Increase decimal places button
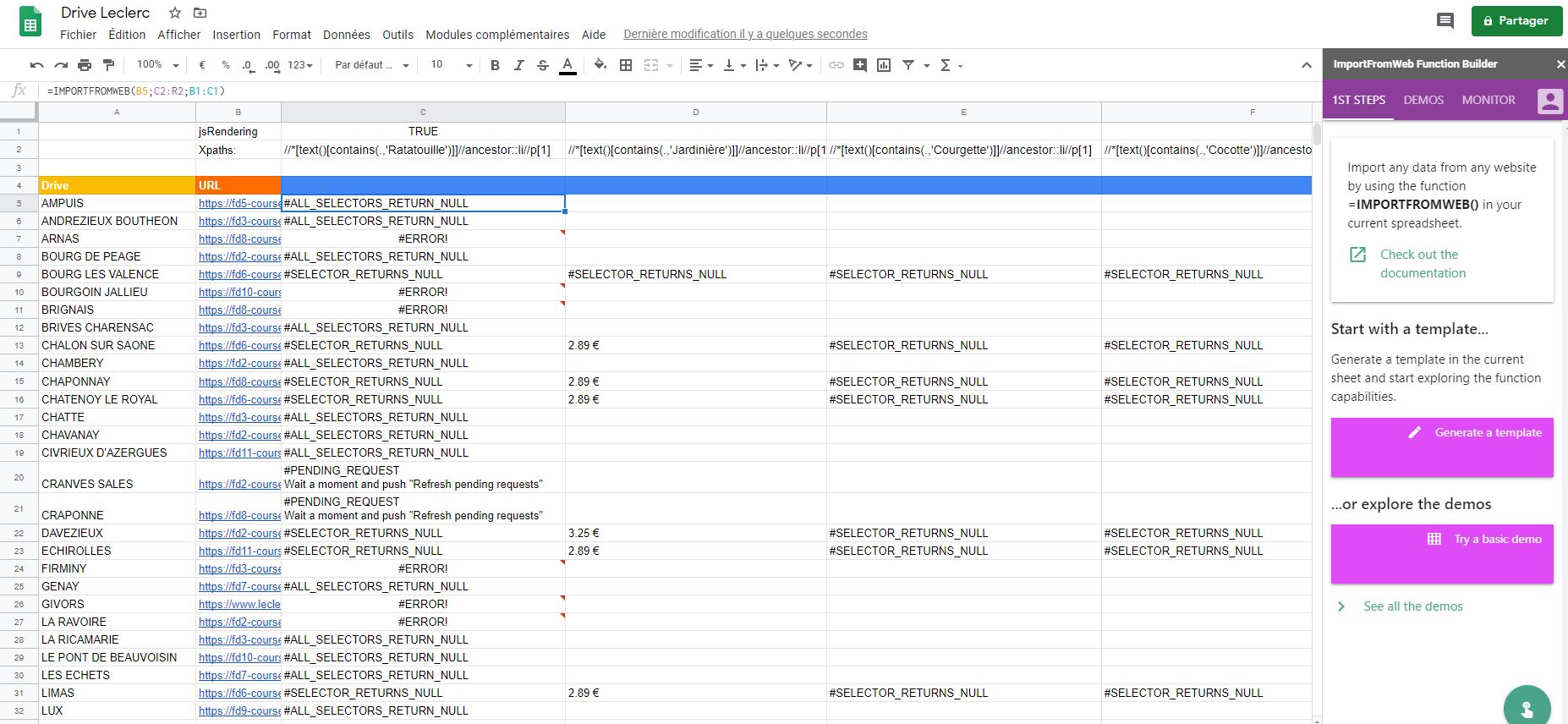The width and height of the screenshot is (1568, 724). (x=272, y=65)
